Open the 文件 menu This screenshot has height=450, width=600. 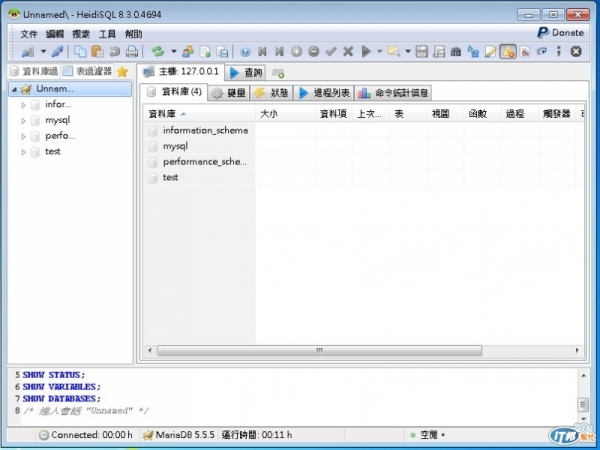point(29,34)
